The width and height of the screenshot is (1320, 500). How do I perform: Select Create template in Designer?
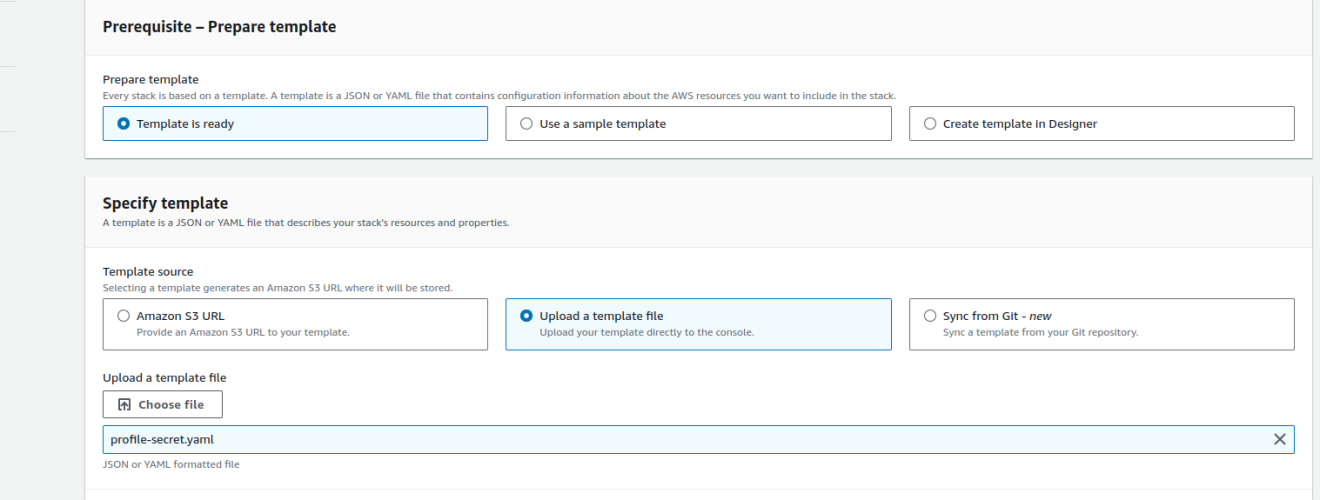(1101, 124)
